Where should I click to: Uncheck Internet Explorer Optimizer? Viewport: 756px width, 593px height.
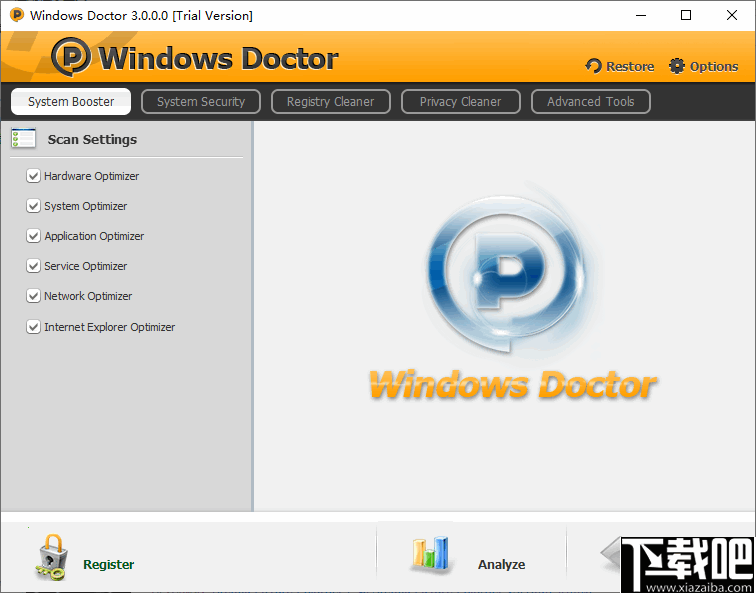coord(33,326)
